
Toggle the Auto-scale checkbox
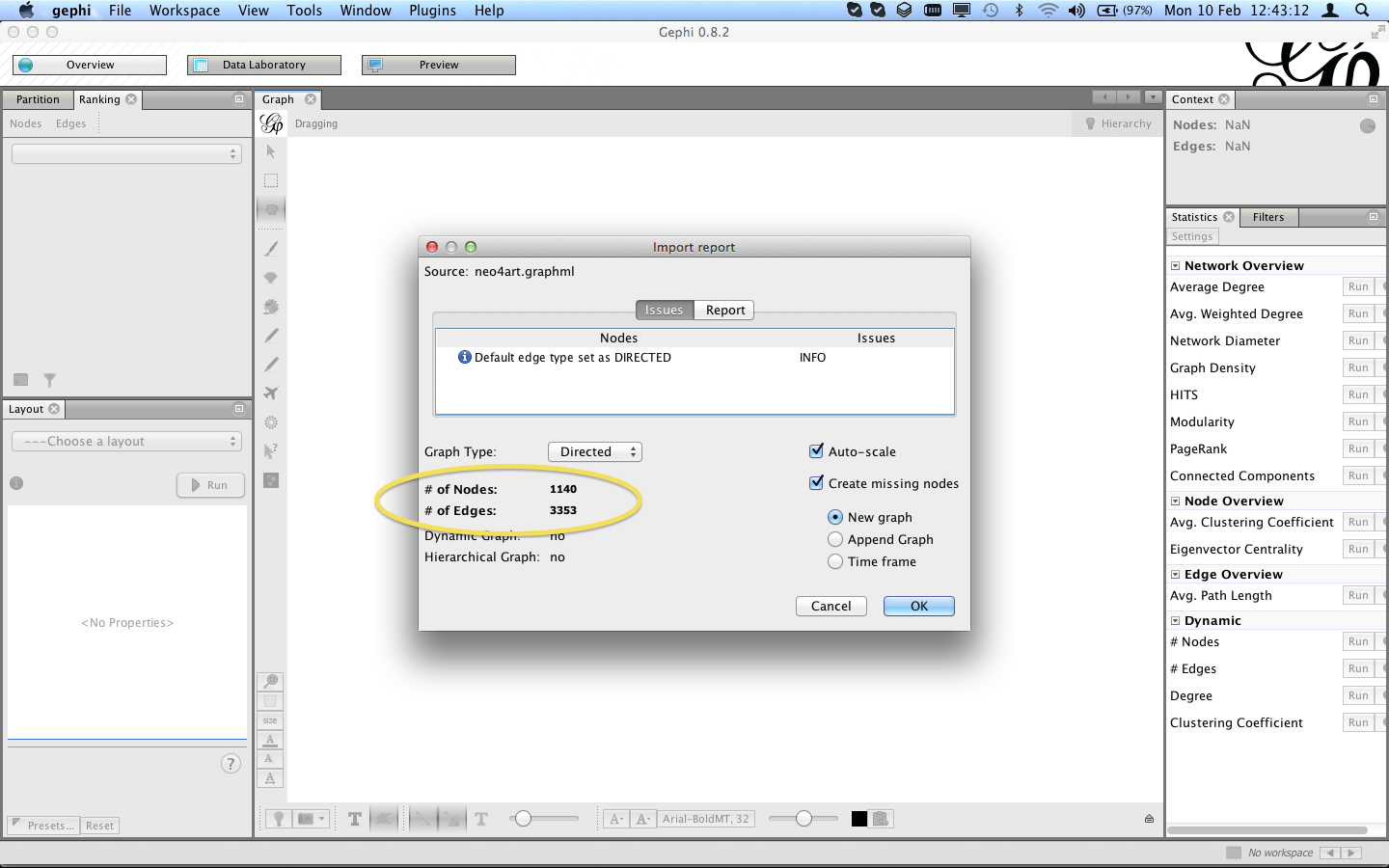coord(817,450)
